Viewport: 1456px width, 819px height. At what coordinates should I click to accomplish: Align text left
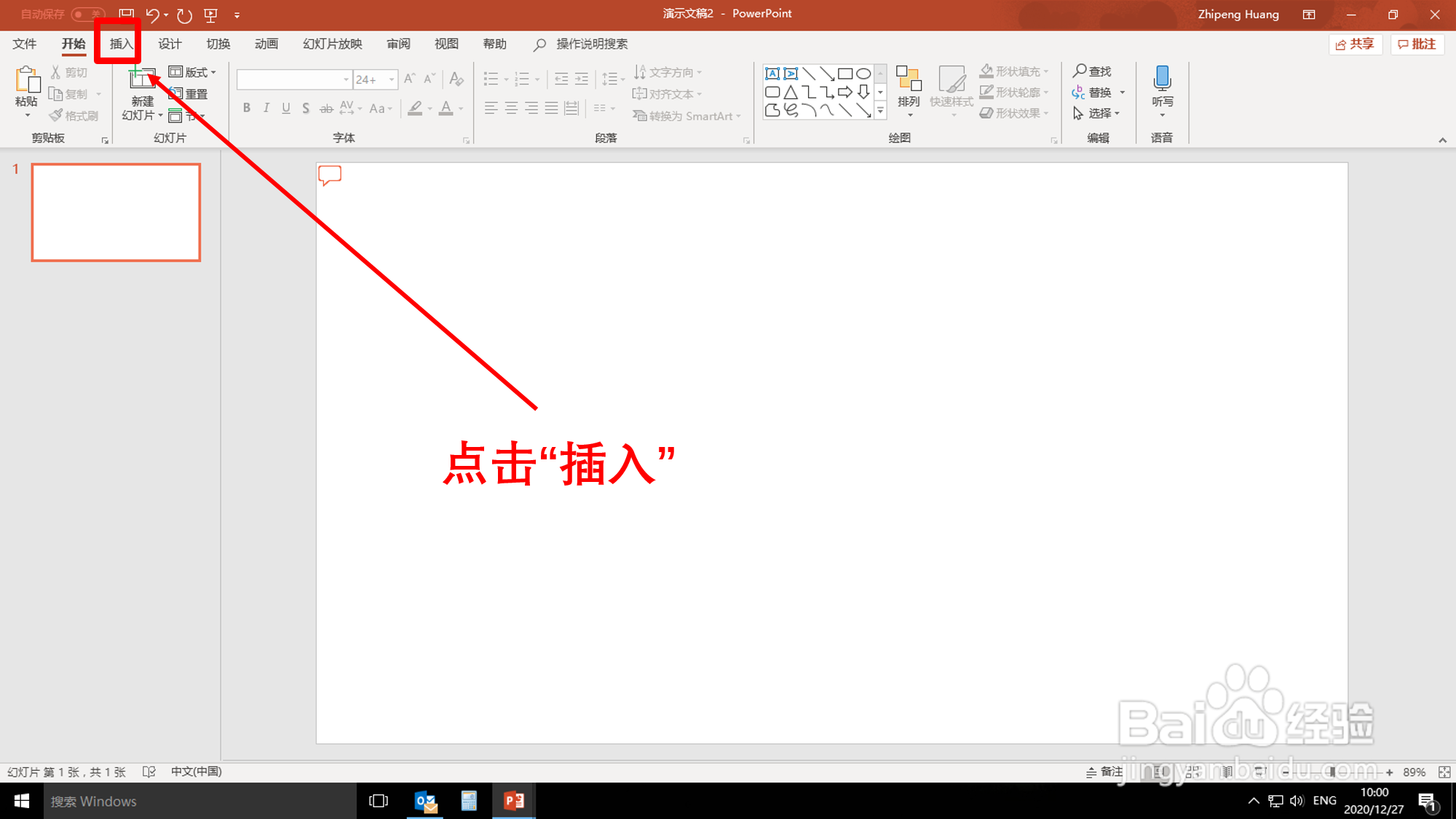click(491, 108)
